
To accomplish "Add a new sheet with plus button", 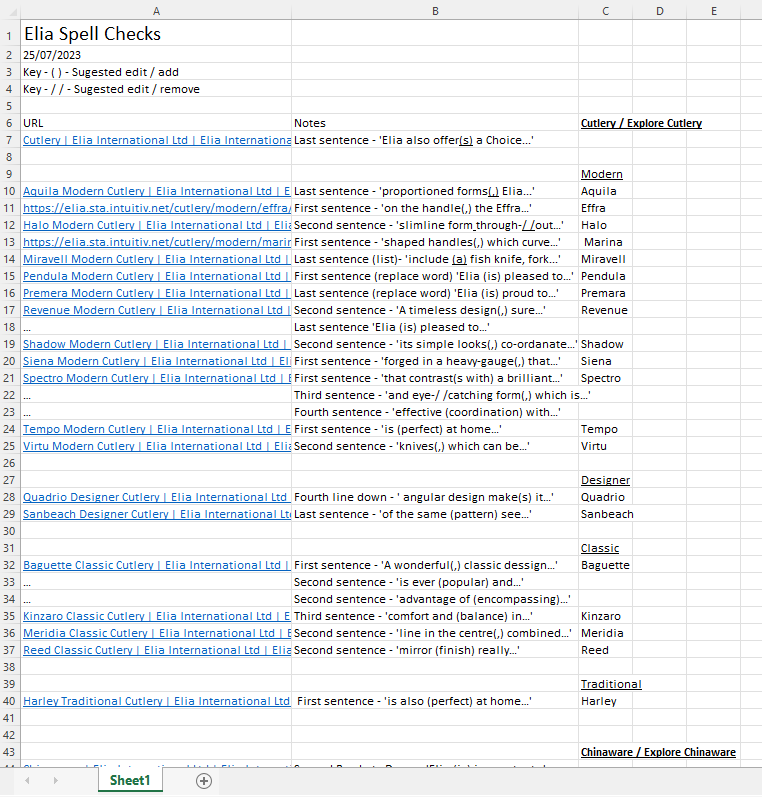I will point(204,781).
